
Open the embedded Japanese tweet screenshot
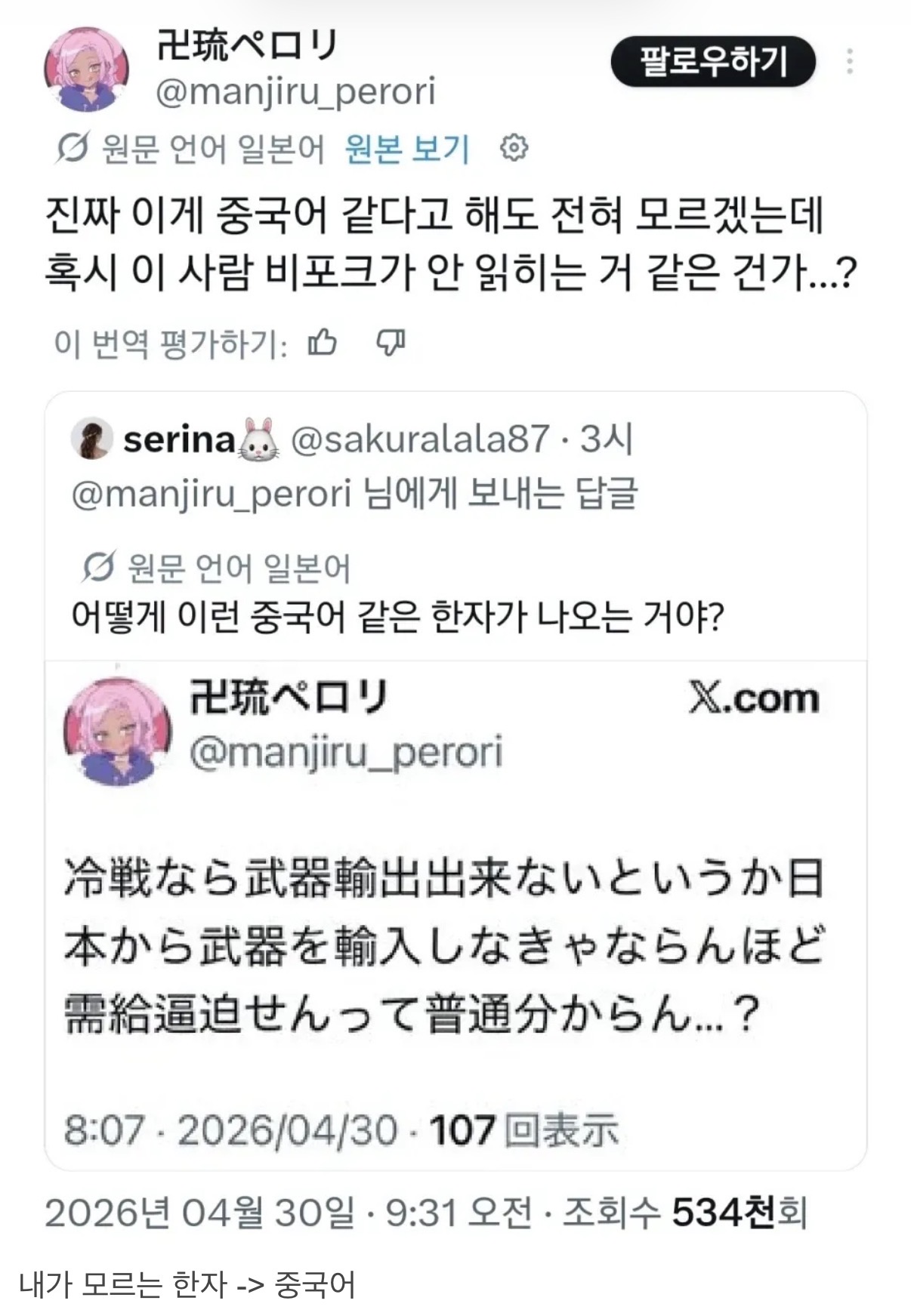453,944
